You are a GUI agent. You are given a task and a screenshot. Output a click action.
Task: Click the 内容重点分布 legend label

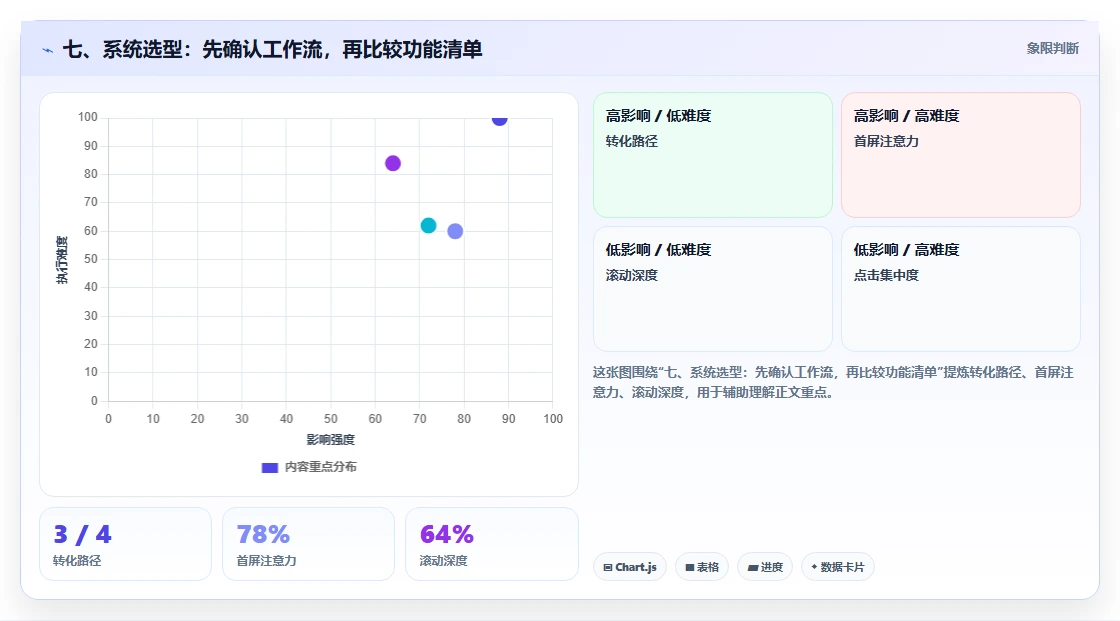320,467
